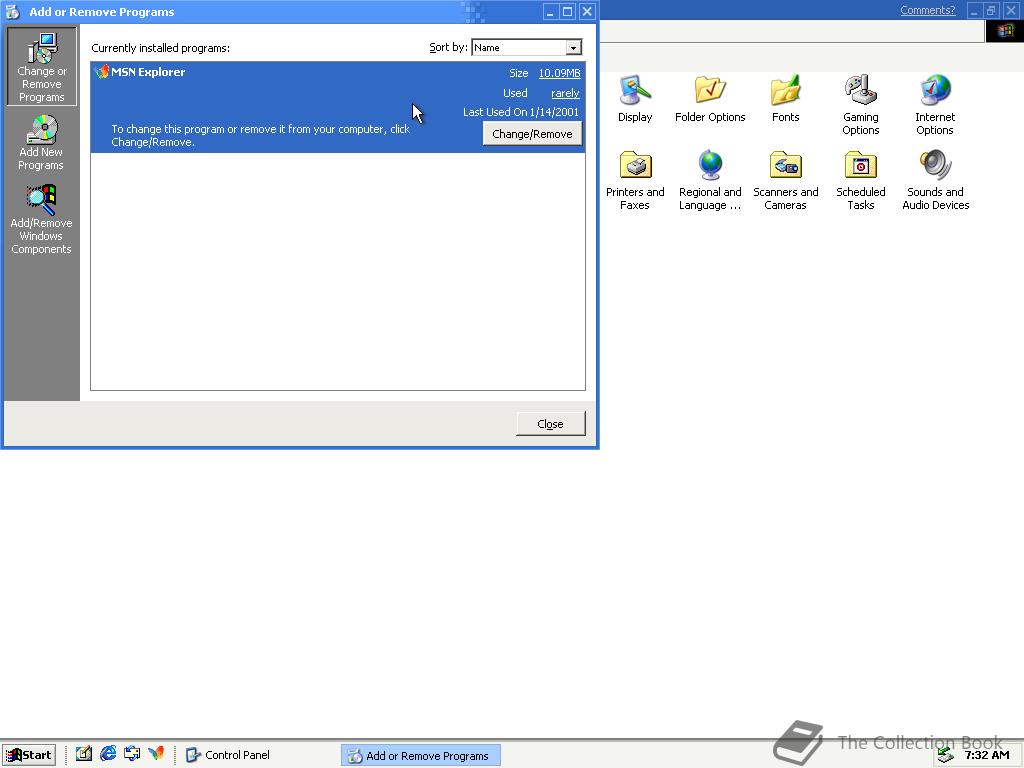
Task: Click 'Currently installed programs:' label
Action: (x=161, y=48)
